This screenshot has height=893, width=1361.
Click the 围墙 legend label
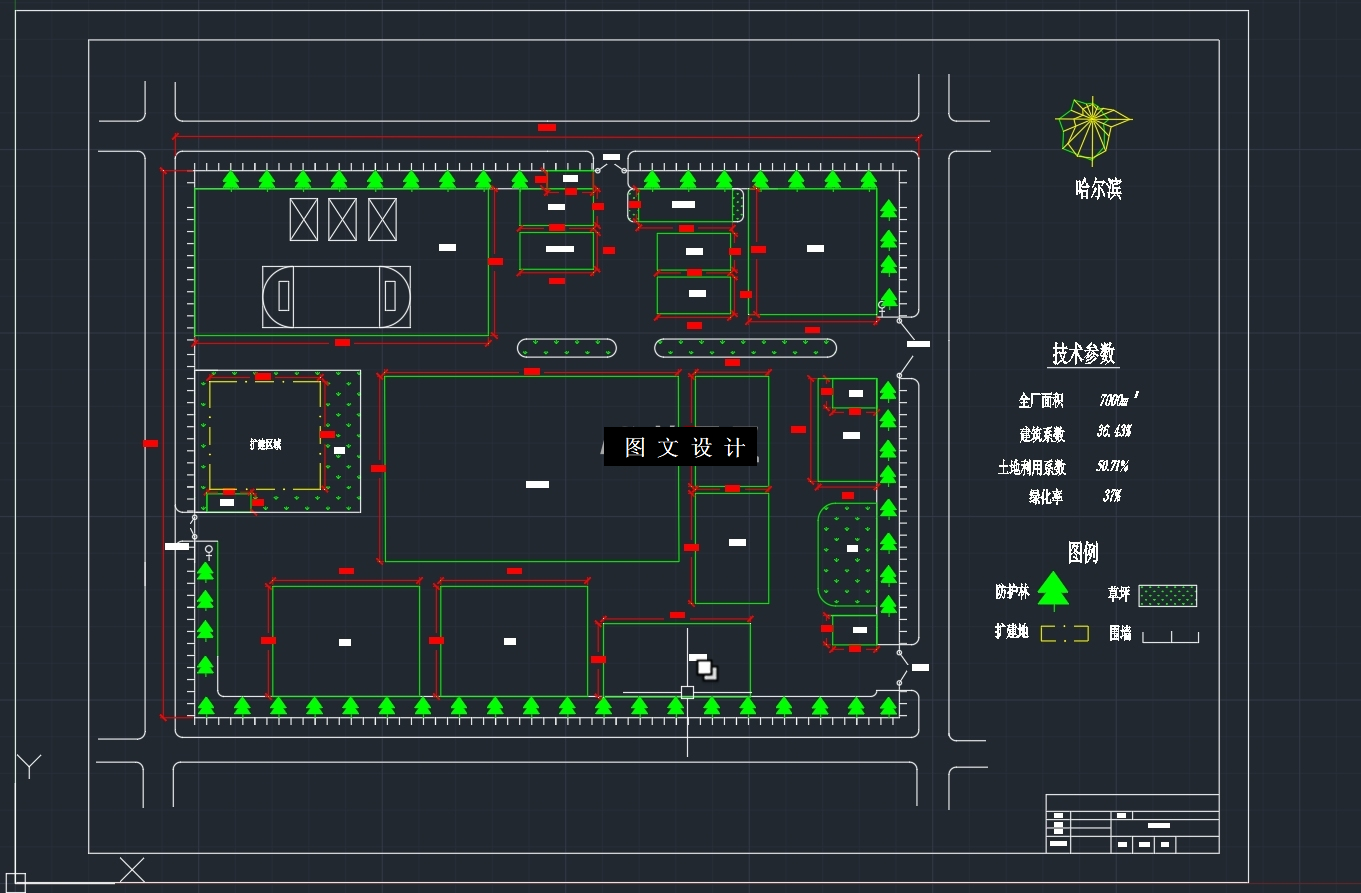pyautogui.click(x=1120, y=633)
